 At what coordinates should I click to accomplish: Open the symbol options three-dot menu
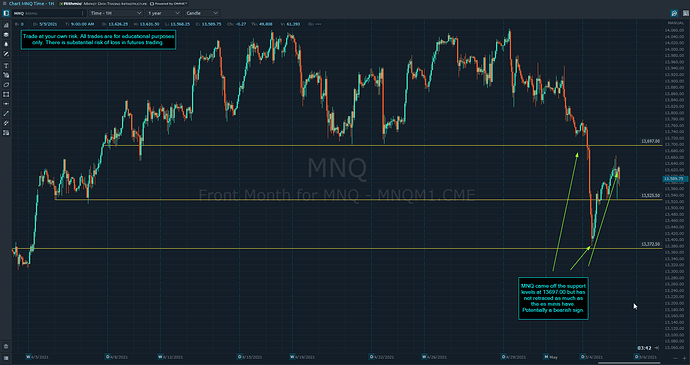tap(82, 13)
